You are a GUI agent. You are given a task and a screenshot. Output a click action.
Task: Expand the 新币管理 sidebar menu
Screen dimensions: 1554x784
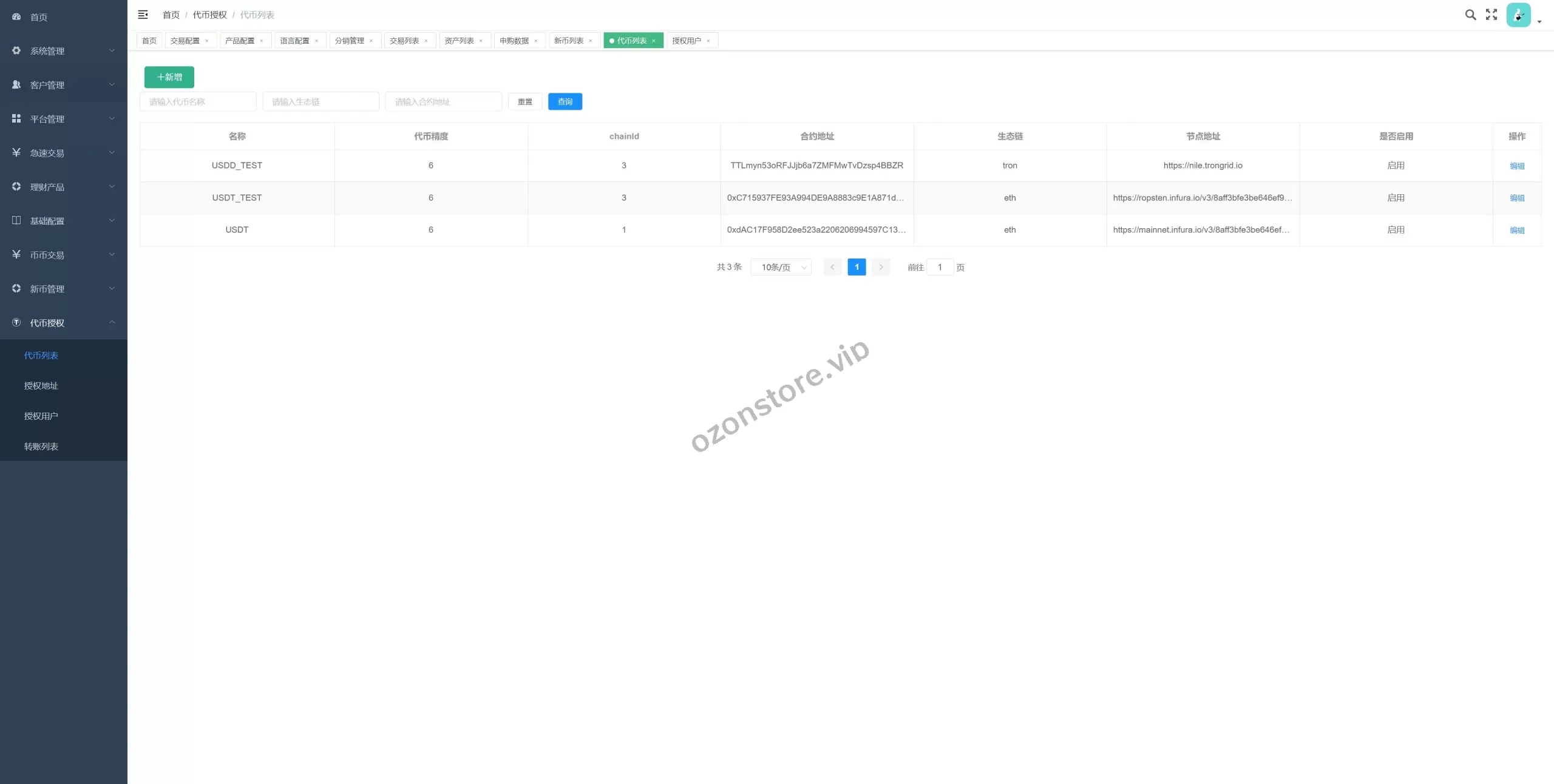tap(64, 289)
